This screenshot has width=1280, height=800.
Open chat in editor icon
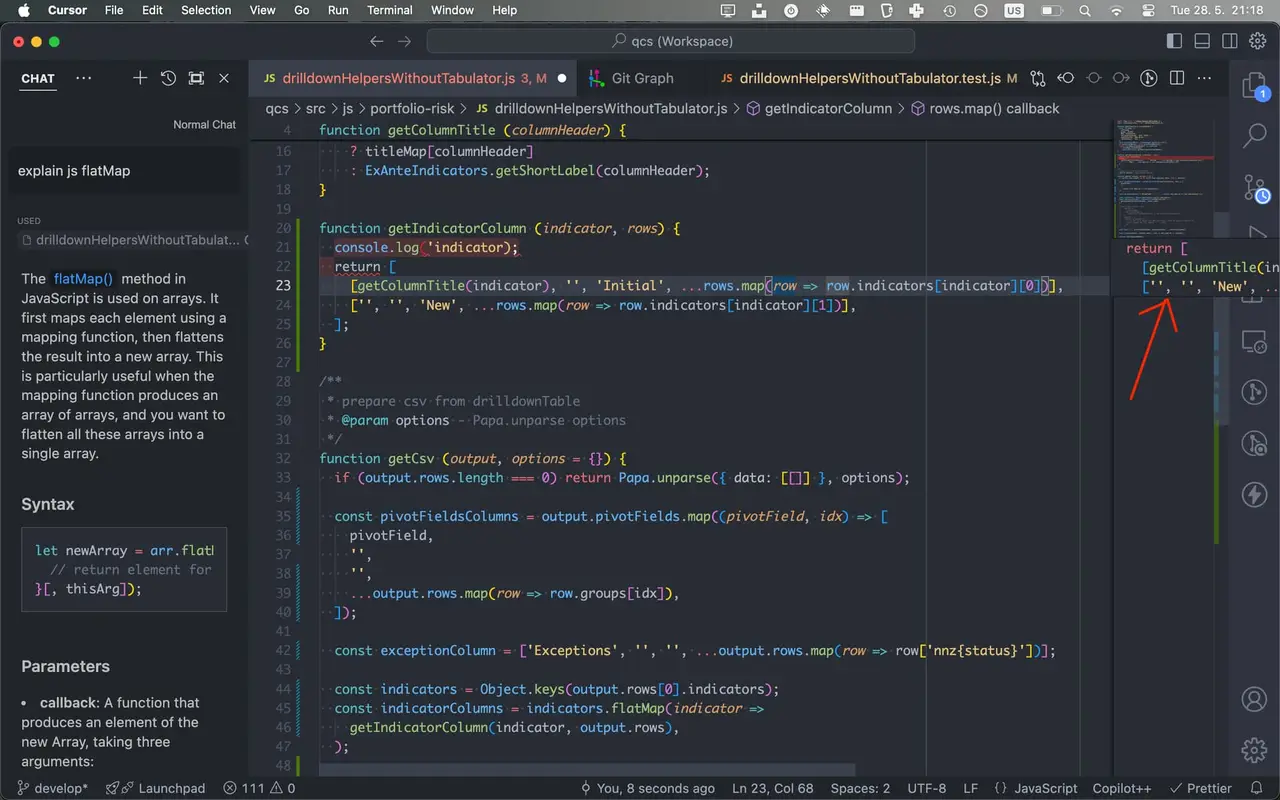196,78
